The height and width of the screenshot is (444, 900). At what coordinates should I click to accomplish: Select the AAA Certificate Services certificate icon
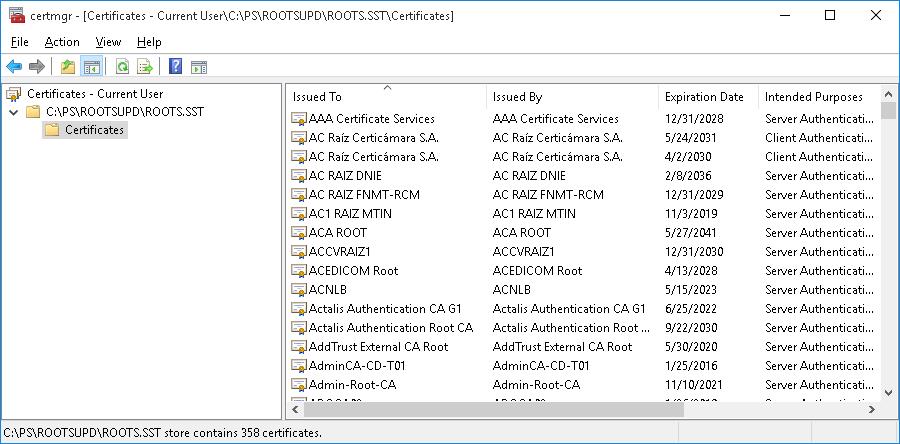pos(298,119)
